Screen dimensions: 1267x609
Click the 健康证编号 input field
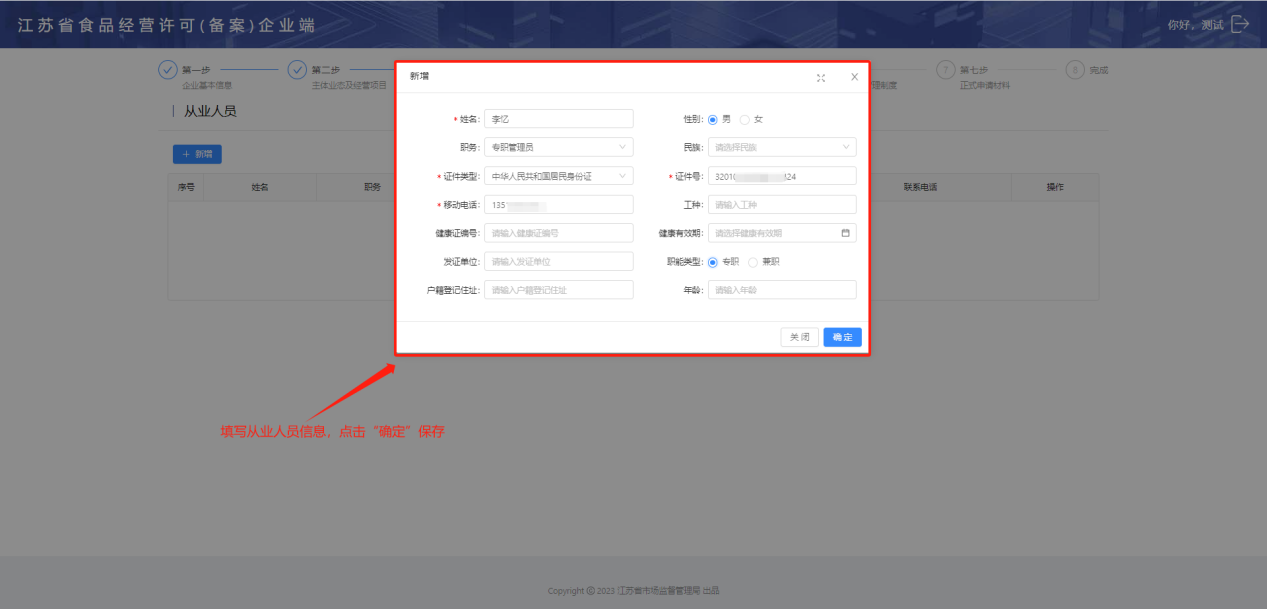click(x=558, y=233)
